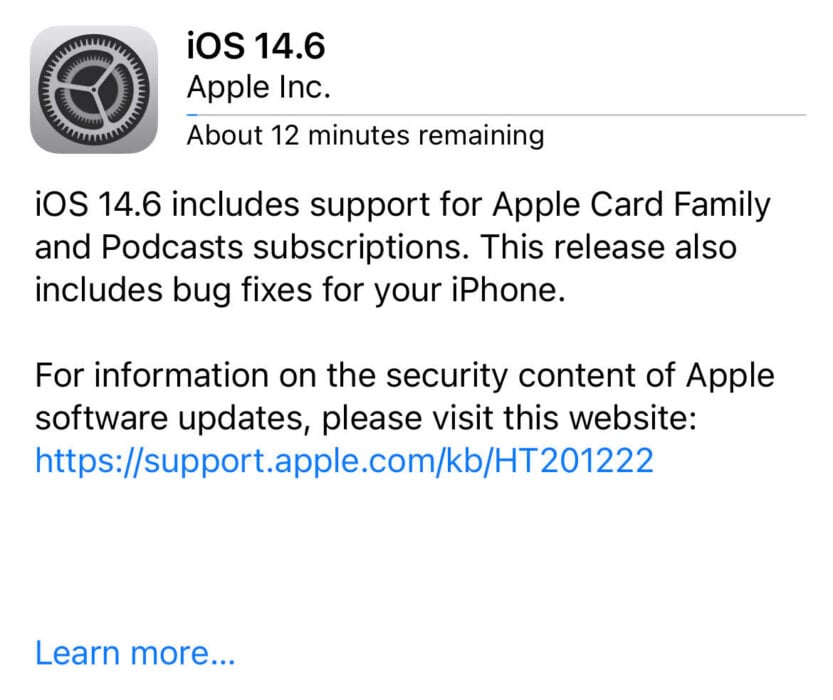Click the words software updates in the second paragraph
This screenshot has width=833, height=700.
coord(173,418)
